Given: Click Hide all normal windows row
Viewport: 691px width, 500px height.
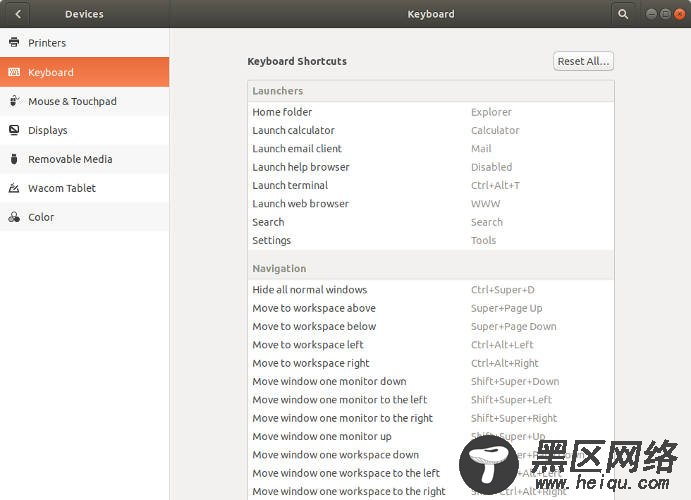Looking at the screenshot, I should [431, 290].
